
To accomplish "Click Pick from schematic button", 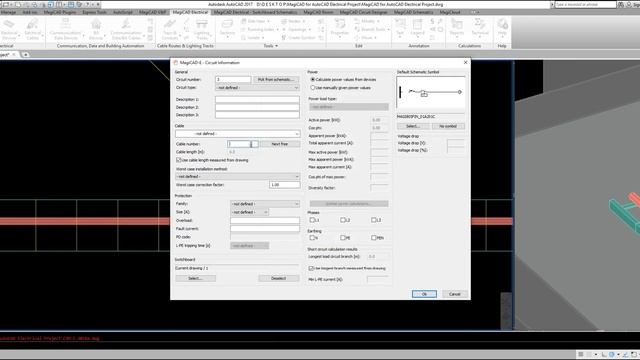I will (x=276, y=80).
